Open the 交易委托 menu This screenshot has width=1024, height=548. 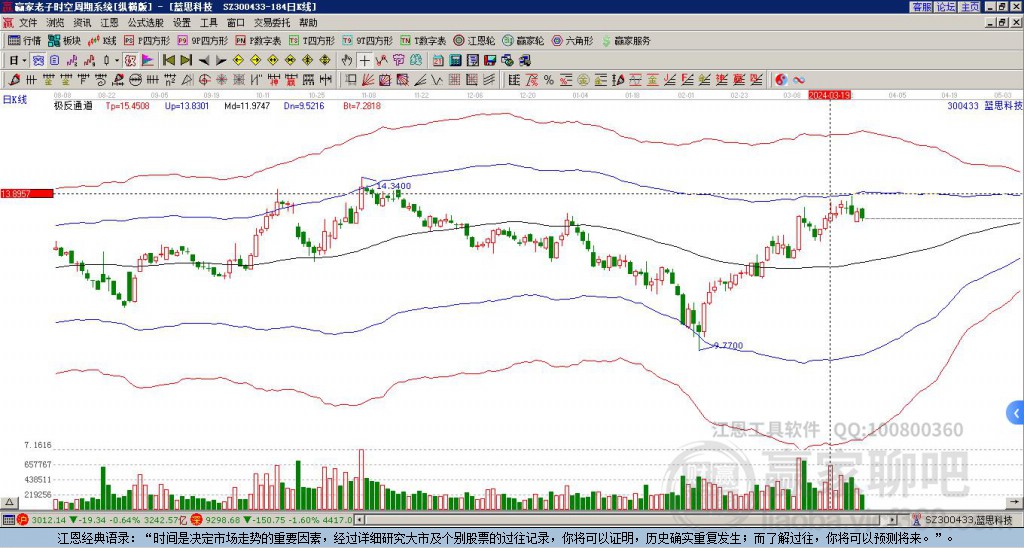coord(272,23)
